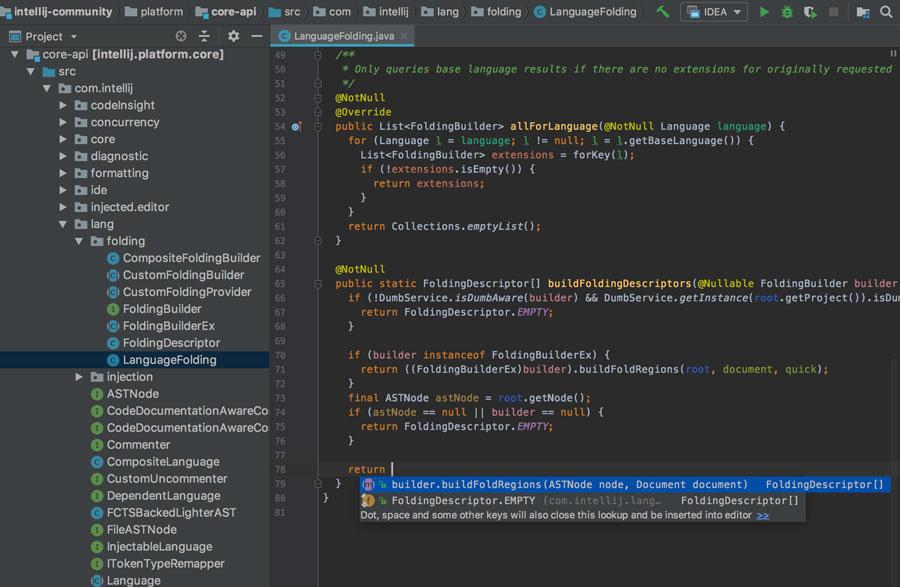Open CustomFoldingProvider in project tree

click(x=180, y=292)
